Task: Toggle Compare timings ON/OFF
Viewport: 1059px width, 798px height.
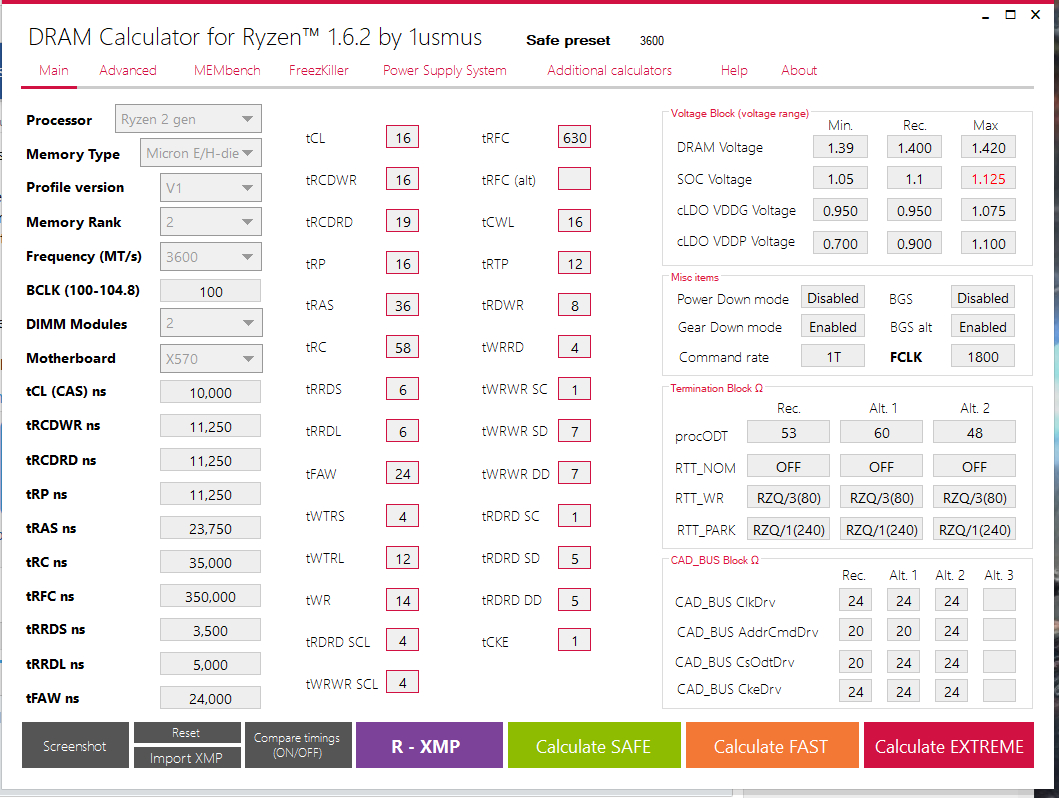Action: (x=298, y=745)
